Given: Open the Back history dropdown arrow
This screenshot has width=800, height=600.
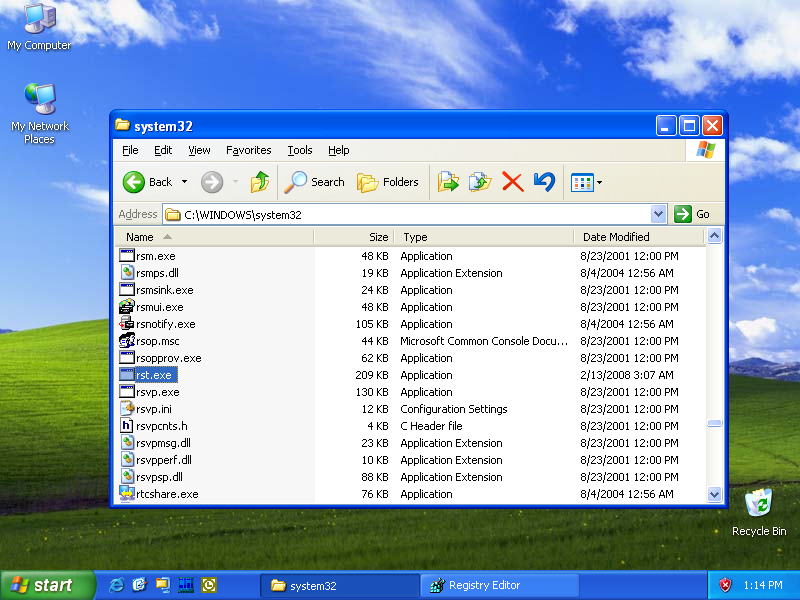Looking at the screenshot, I should point(185,182).
